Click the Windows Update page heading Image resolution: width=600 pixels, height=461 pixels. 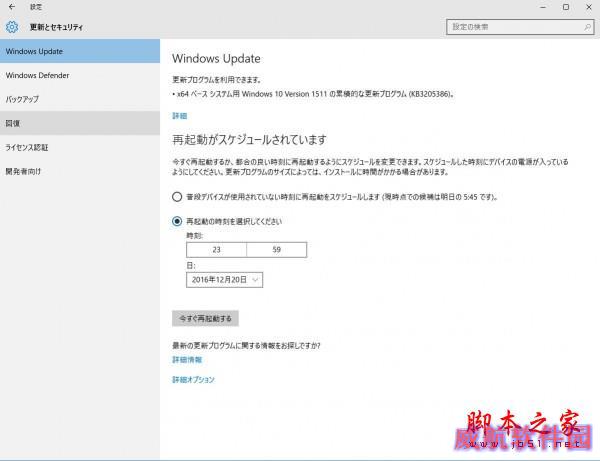[x=216, y=59]
